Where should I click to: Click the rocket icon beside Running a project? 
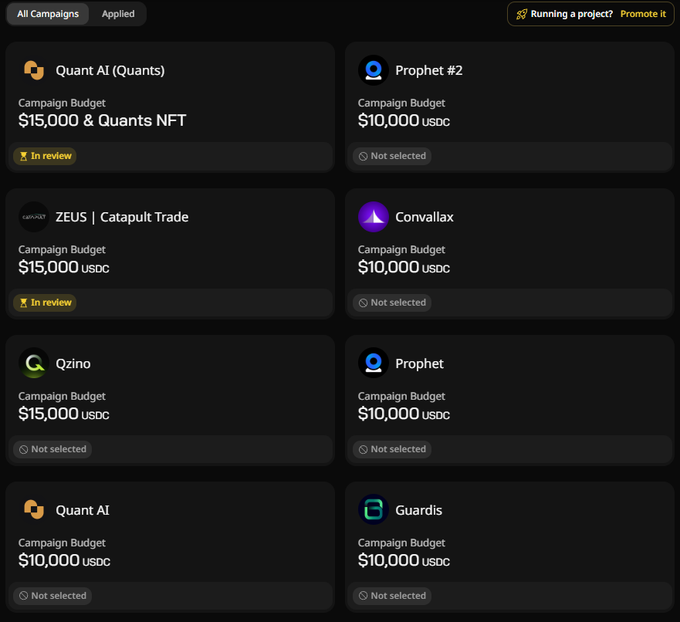(x=521, y=14)
